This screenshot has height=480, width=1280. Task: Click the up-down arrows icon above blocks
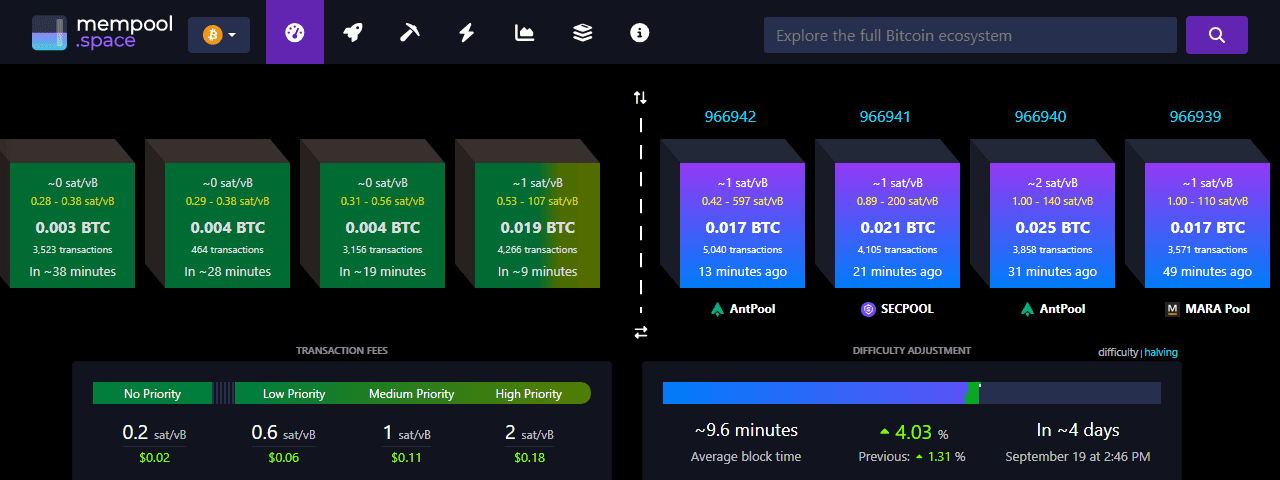[x=640, y=97]
